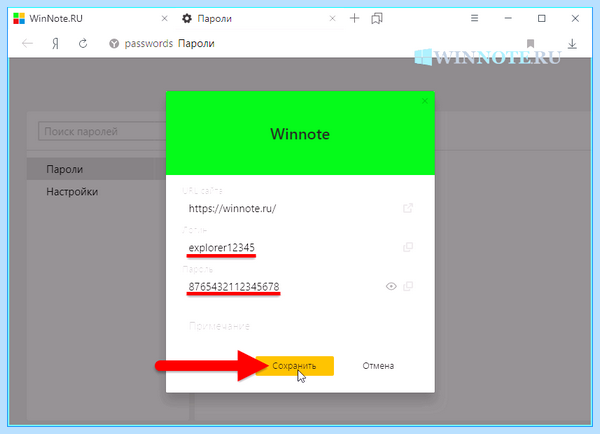Screen dimensions: 600x434
Task: Minimize the browser window
Action: [508, 18]
